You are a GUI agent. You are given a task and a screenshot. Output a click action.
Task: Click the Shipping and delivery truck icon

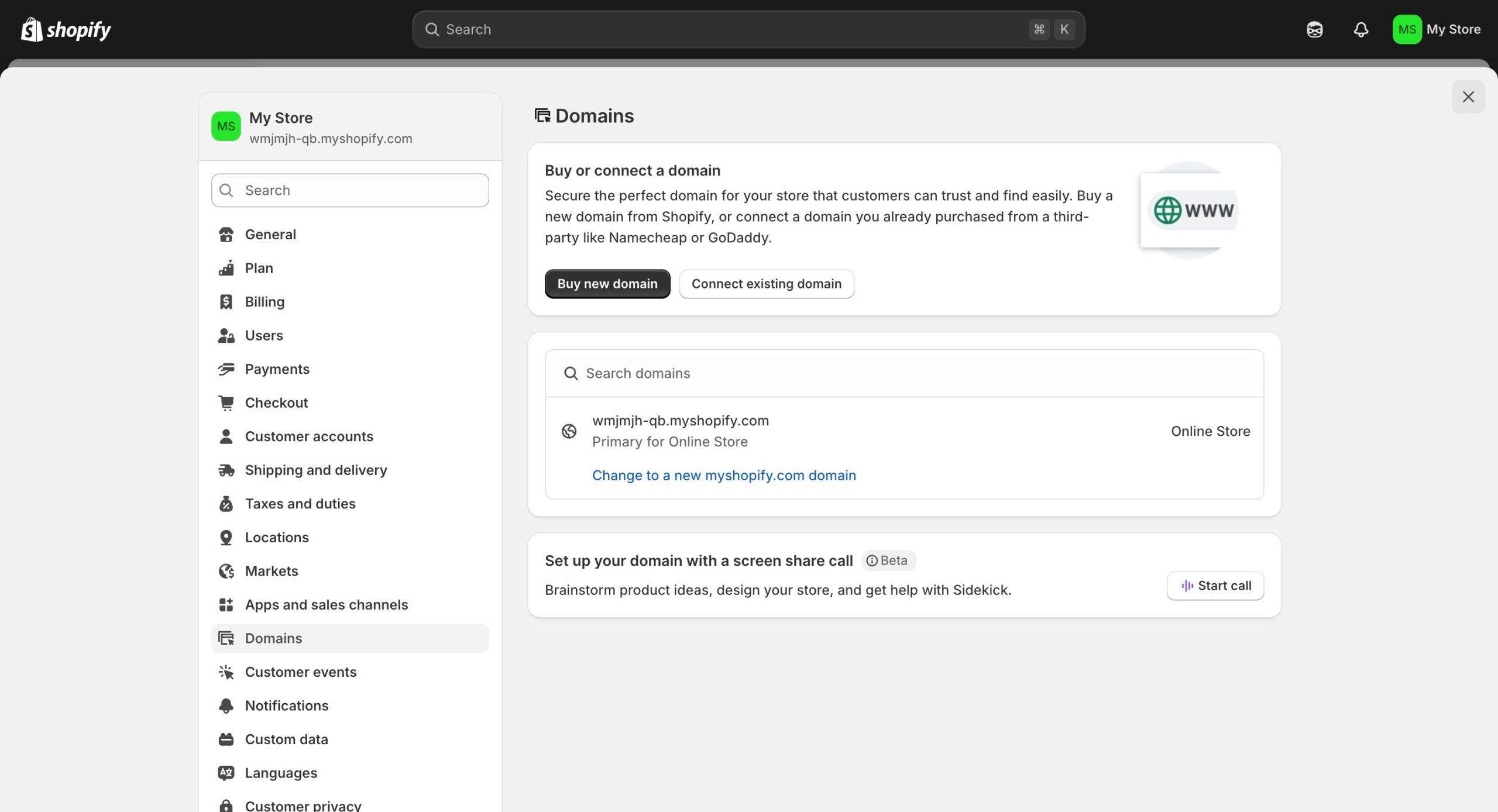(226, 470)
